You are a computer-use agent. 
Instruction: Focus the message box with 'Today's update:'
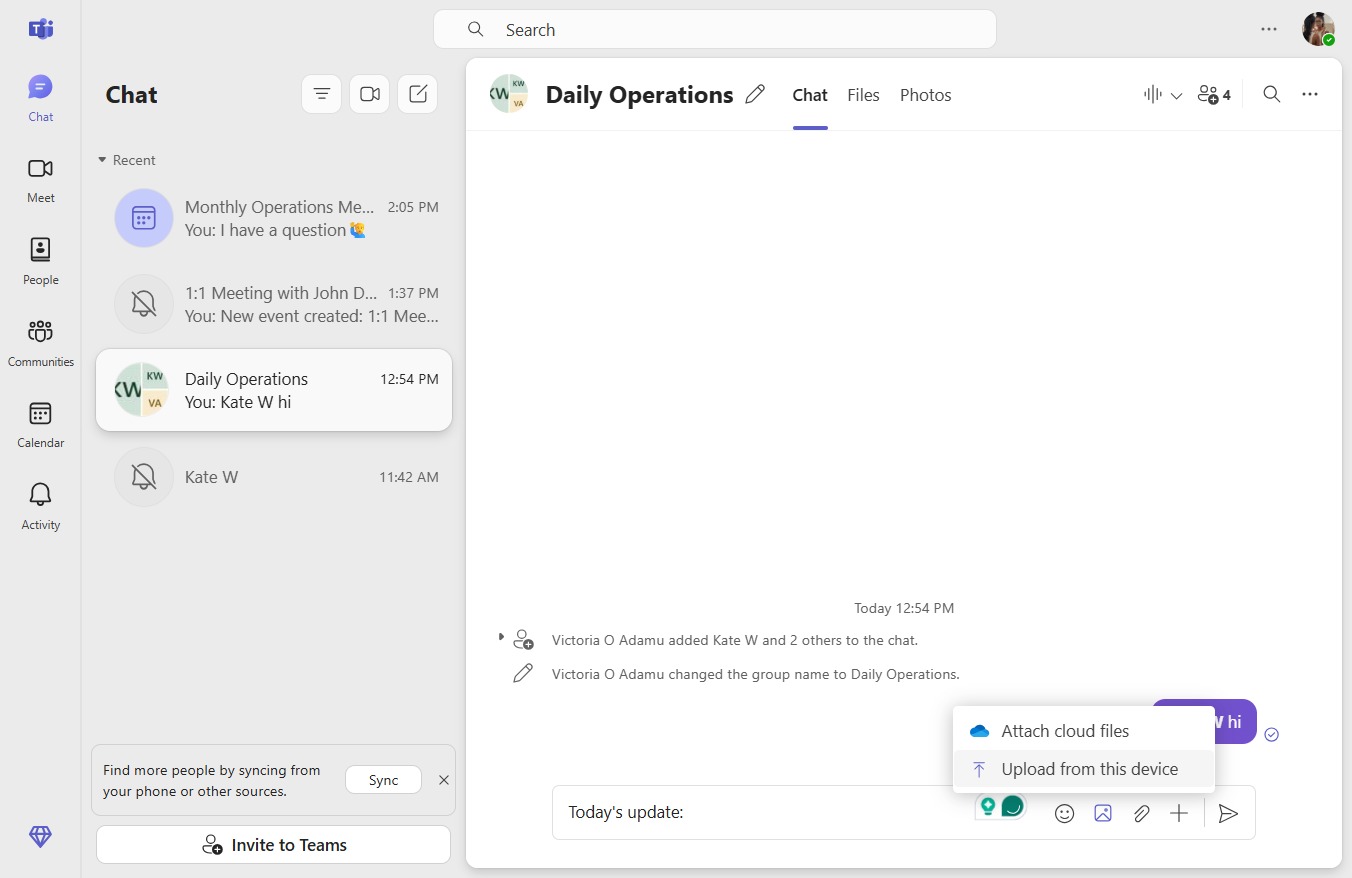click(x=760, y=812)
